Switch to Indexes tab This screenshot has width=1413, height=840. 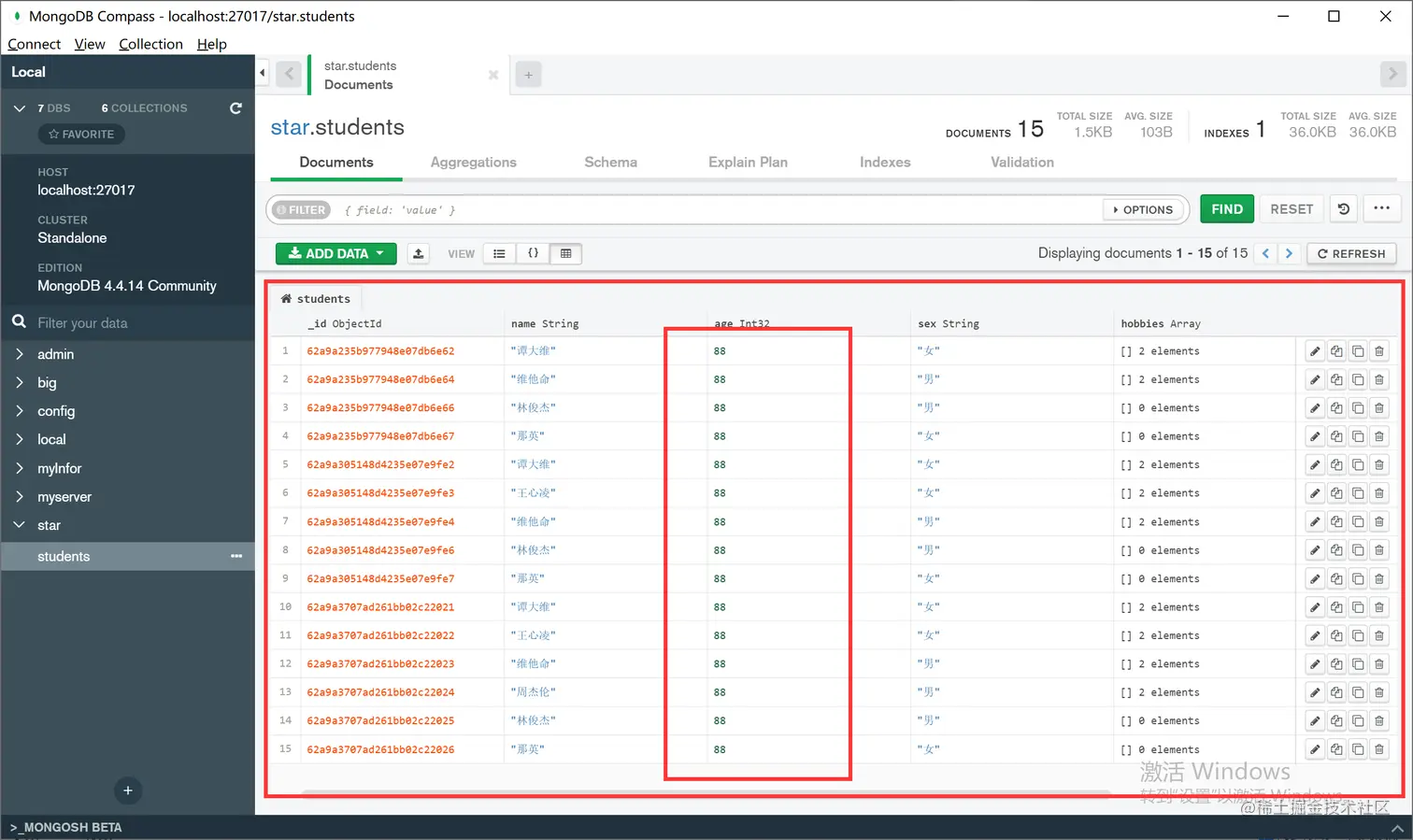tap(885, 163)
